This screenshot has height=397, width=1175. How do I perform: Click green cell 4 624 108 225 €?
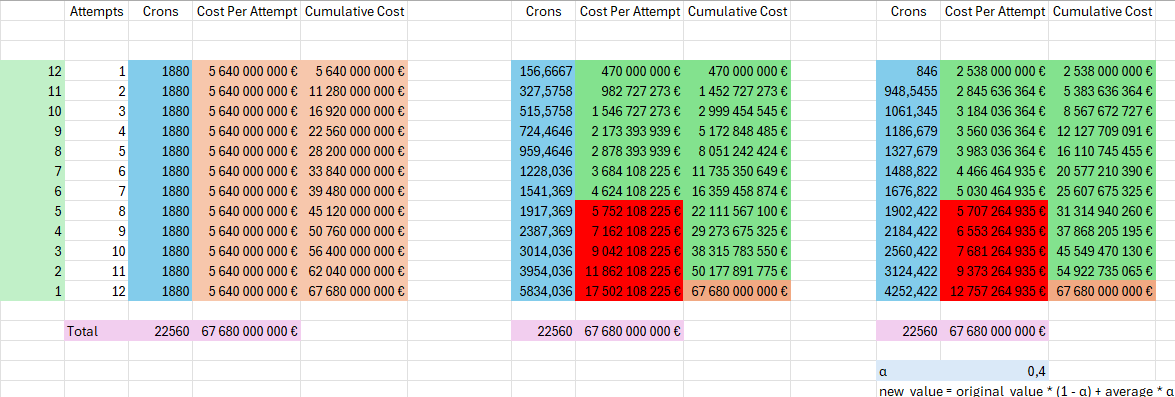(x=629, y=191)
